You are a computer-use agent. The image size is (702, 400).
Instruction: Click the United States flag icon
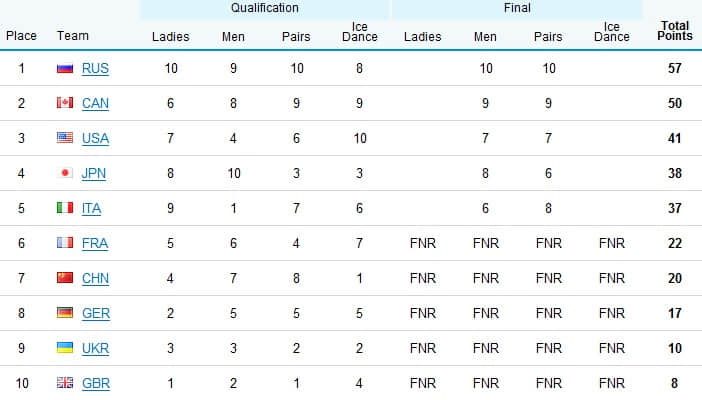(x=65, y=138)
